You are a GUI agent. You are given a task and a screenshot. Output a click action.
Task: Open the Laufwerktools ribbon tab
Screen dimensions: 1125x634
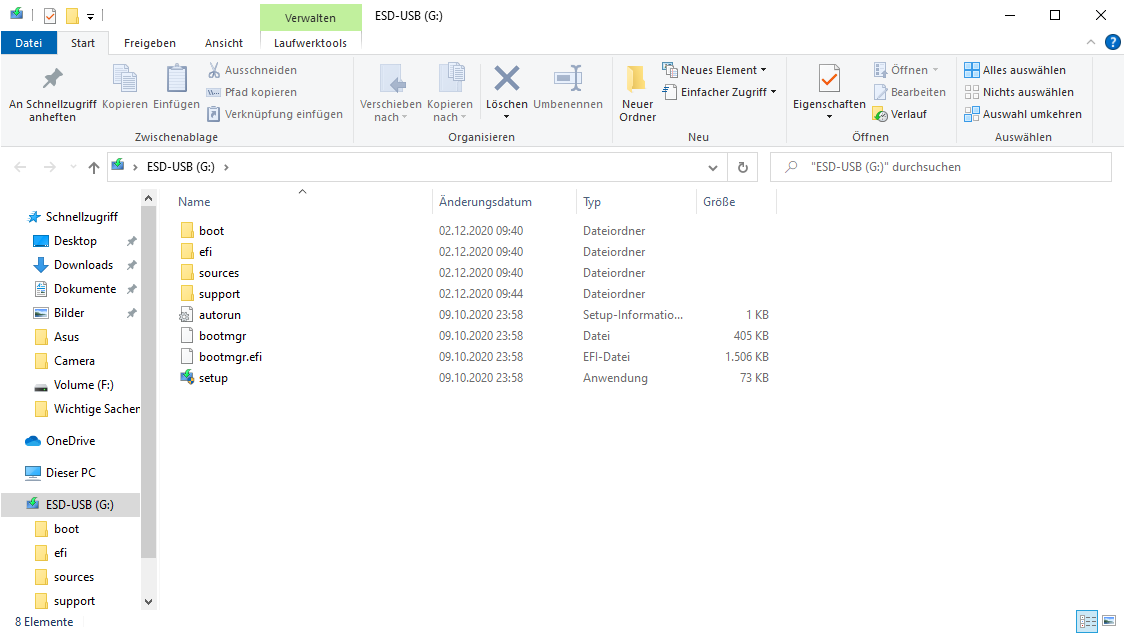coord(310,43)
